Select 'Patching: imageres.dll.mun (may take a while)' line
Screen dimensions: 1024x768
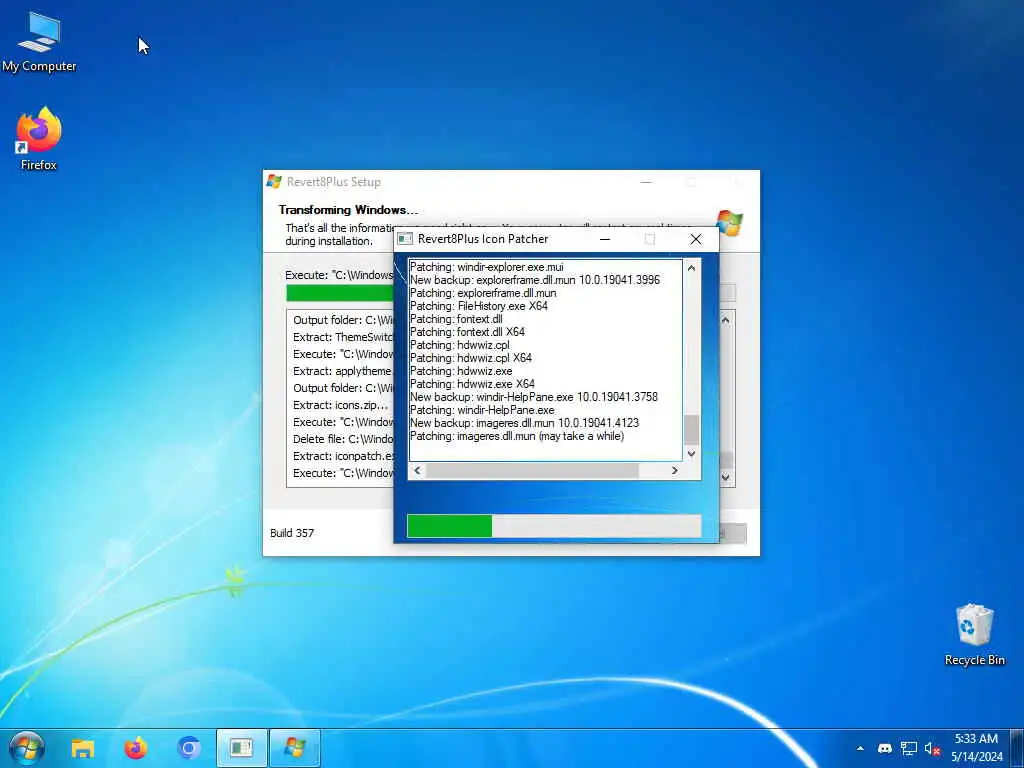517,436
